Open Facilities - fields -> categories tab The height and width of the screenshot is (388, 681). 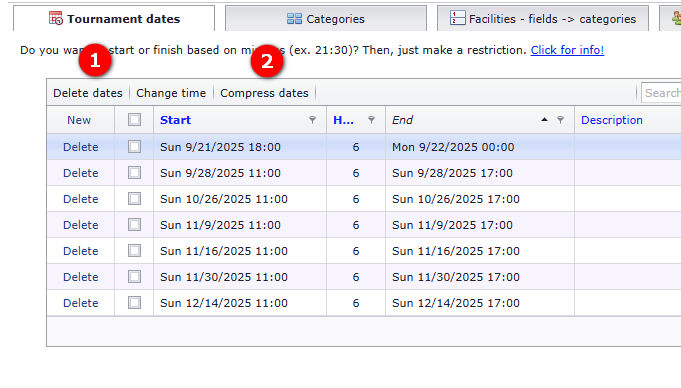[543, 19]
